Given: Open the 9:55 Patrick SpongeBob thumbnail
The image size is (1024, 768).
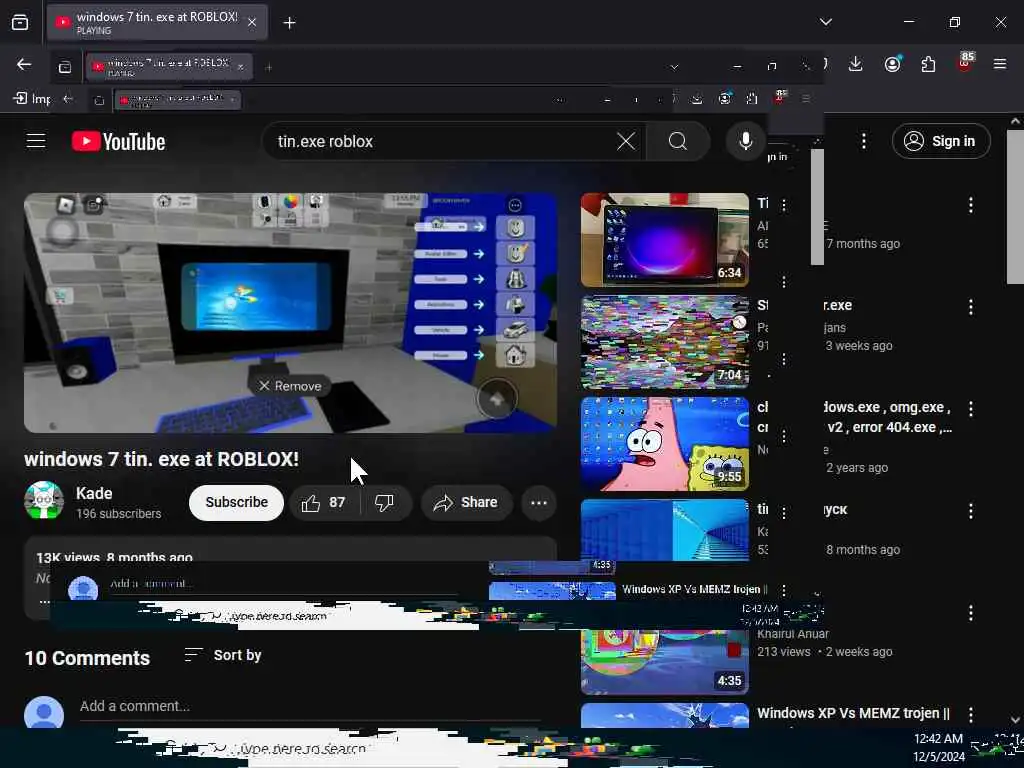Looking at the screenshot, I should point(665,443).
